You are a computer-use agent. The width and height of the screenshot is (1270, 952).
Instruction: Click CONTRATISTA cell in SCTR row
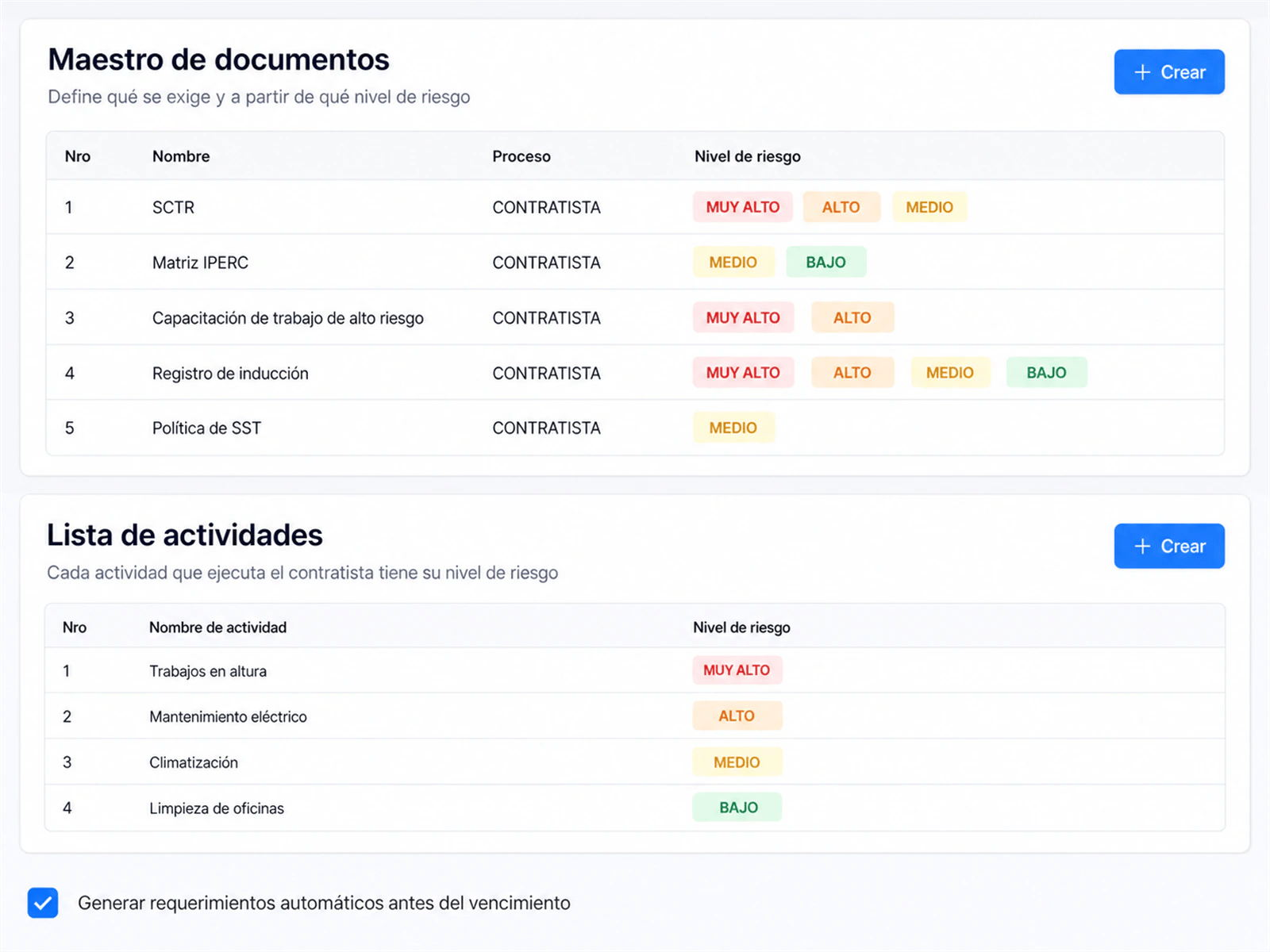point(546,207)
